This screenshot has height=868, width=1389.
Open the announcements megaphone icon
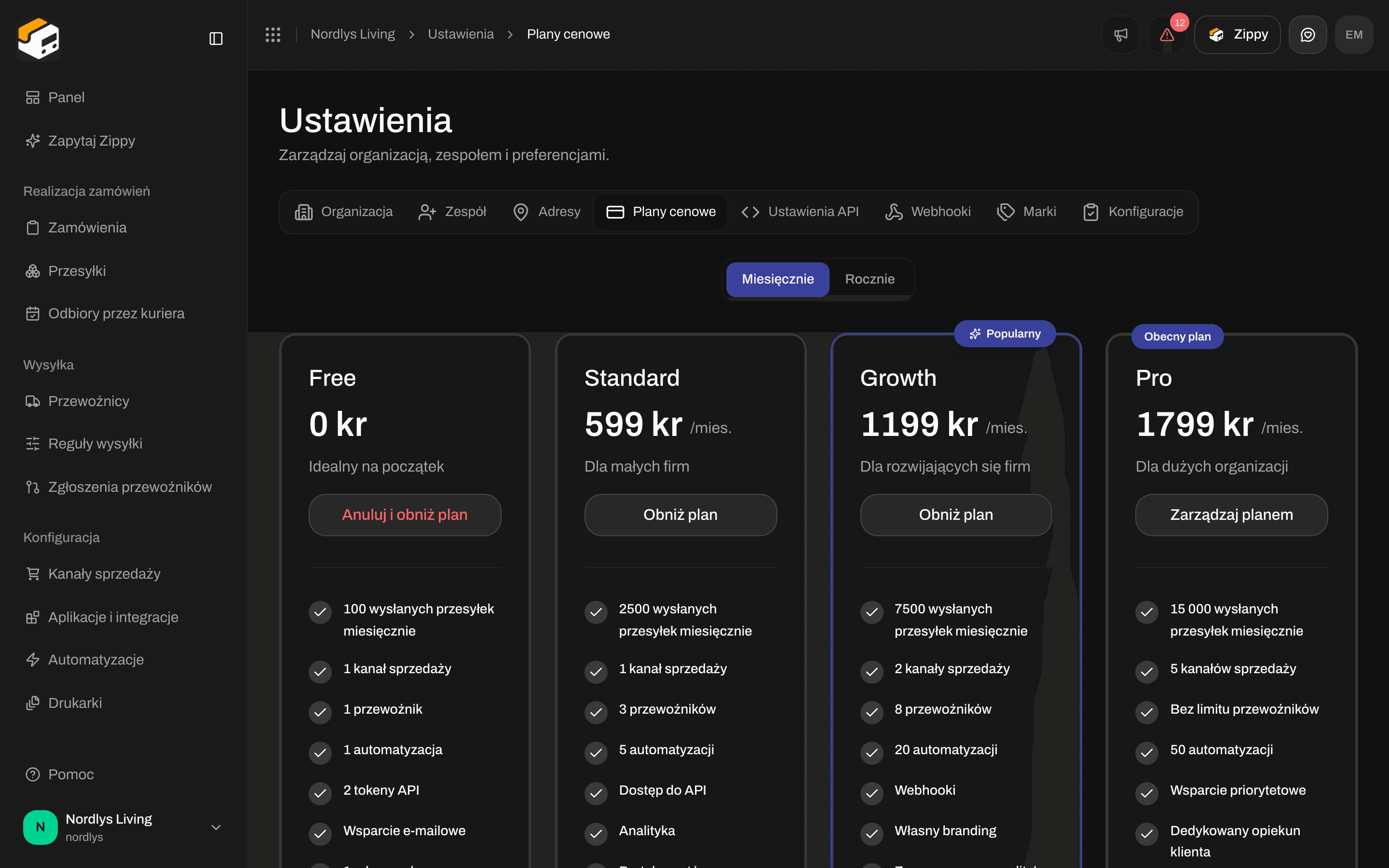coord(1120,34)
